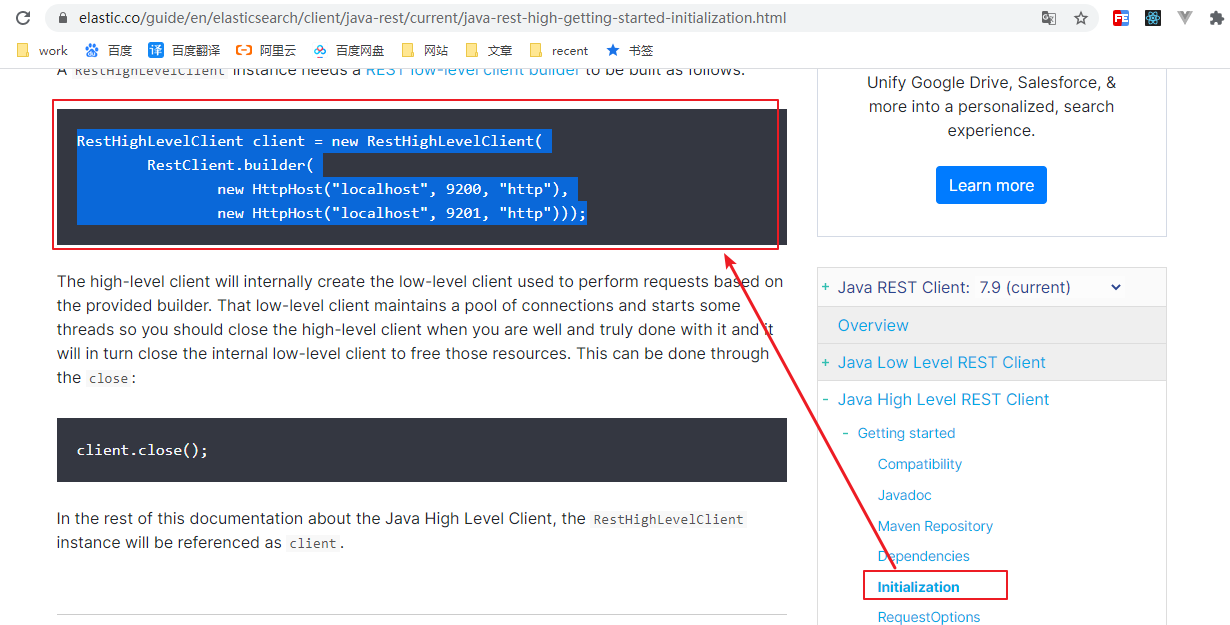
Task: Open the Javadoc page link
Action: (904, 495)
